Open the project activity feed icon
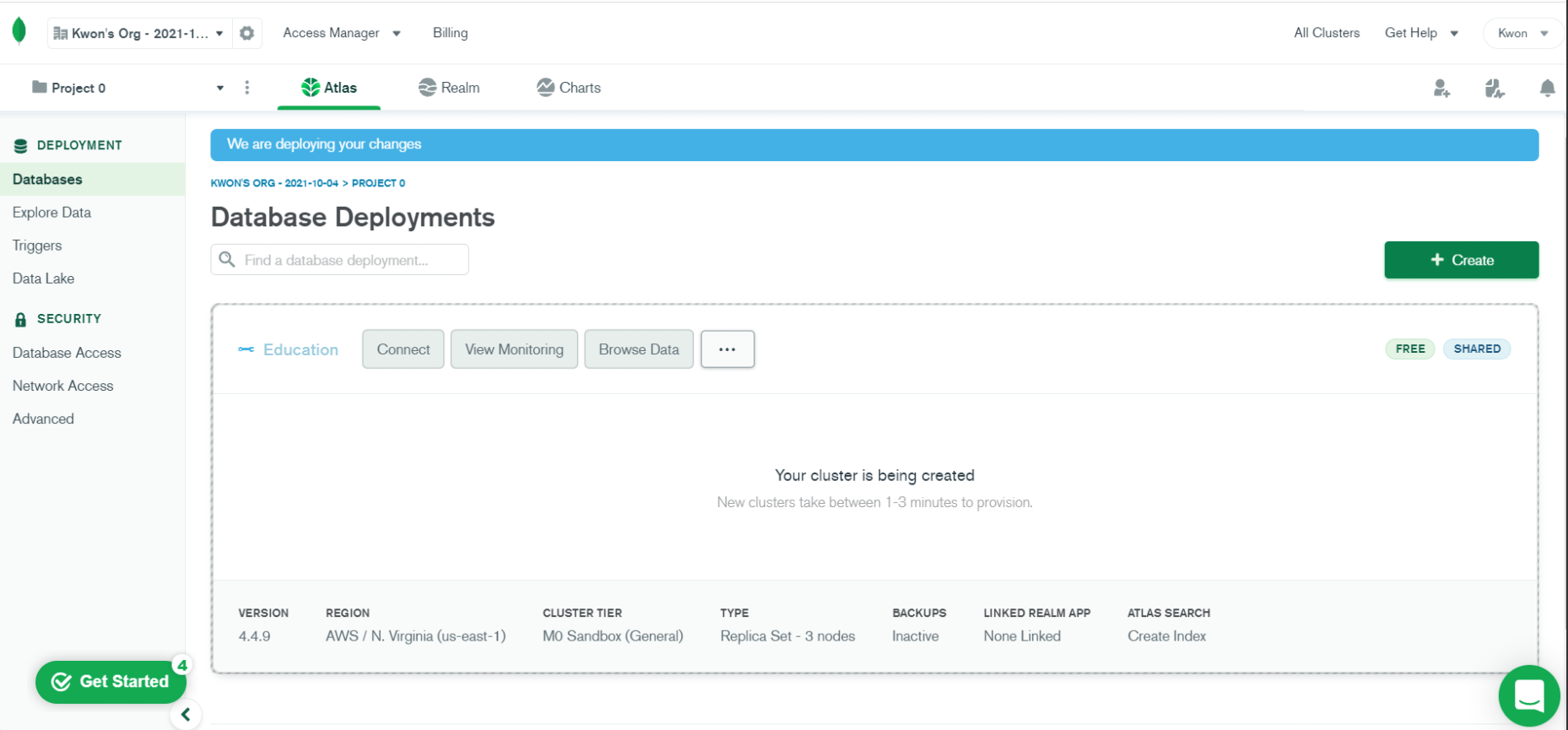 coord(1495,88)
